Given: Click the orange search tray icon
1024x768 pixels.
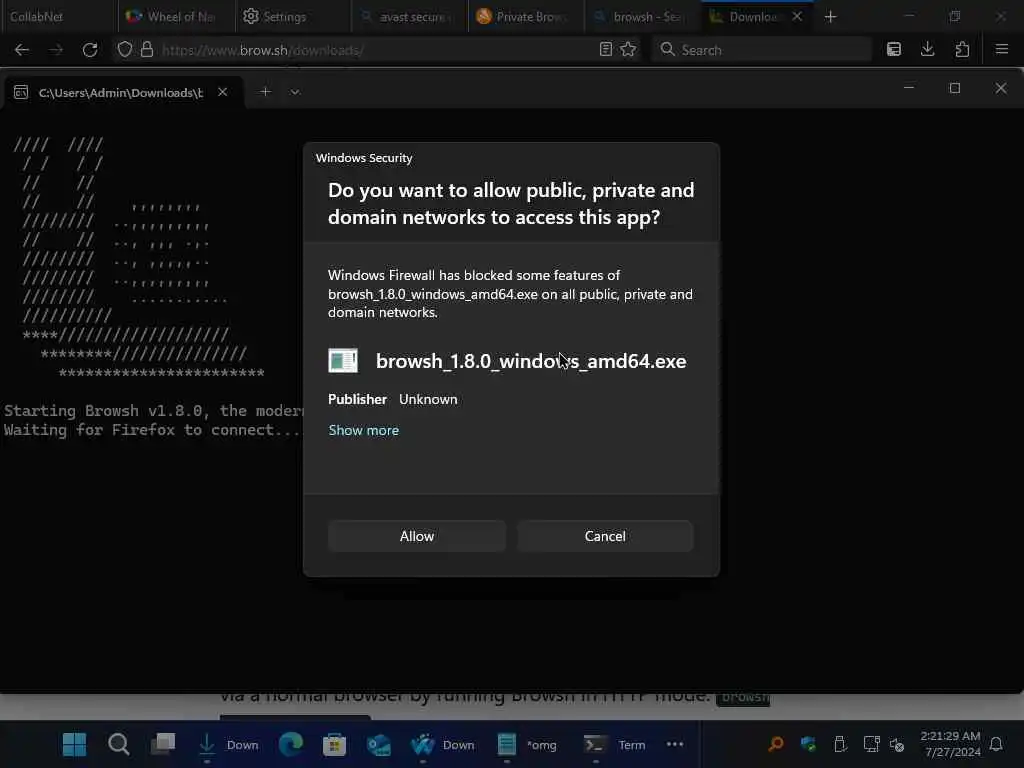Looking at the screenshot, I should (776, 744).
